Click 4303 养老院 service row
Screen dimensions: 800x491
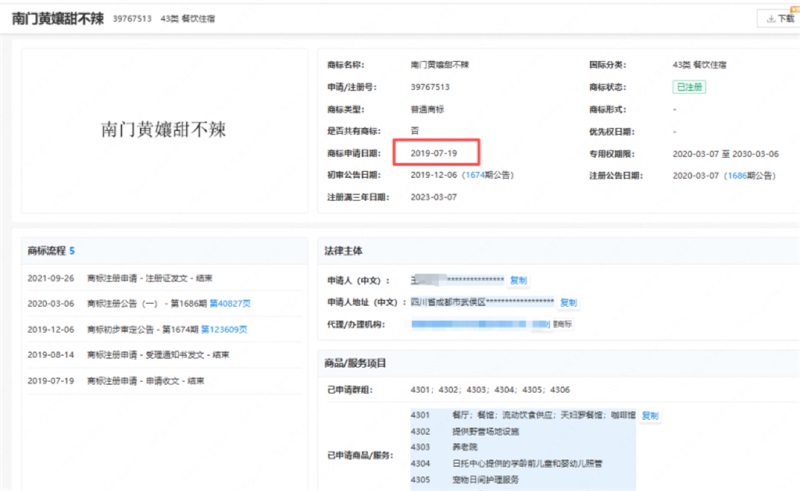tap(444, 447)
